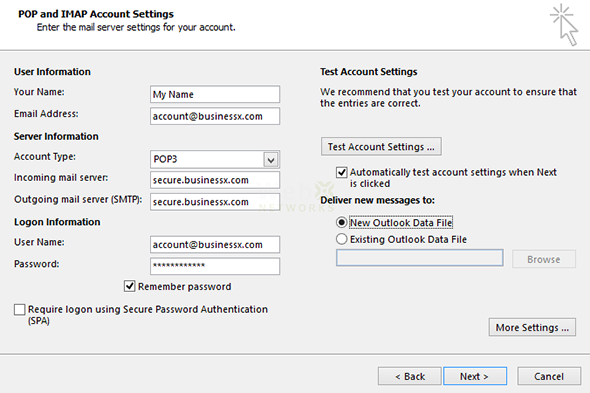Click the Outgoing mail server (SMTP) field
The image size is (590, 393).
pos(215,202)
